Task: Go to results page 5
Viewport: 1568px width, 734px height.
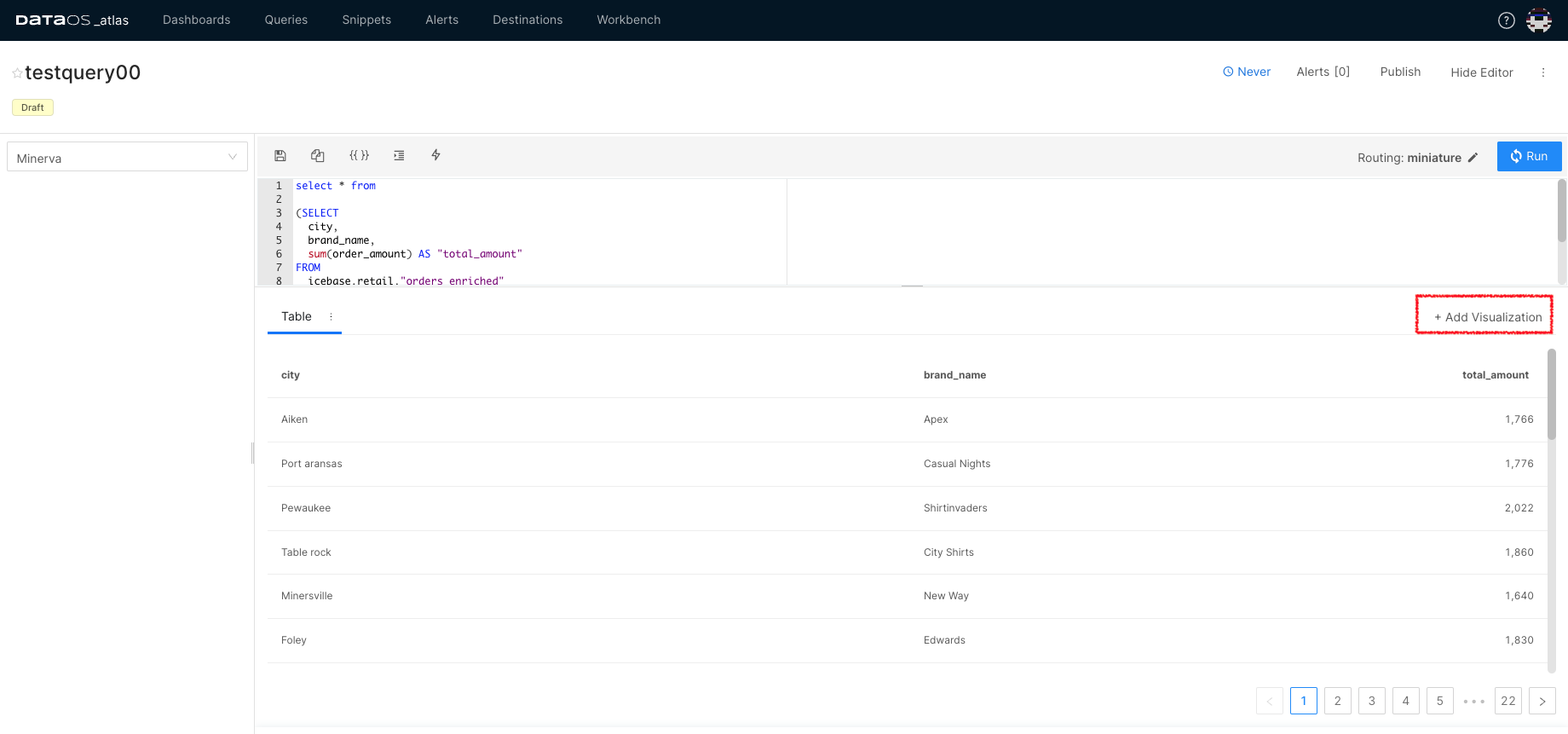Action: tap(1440, 701)
